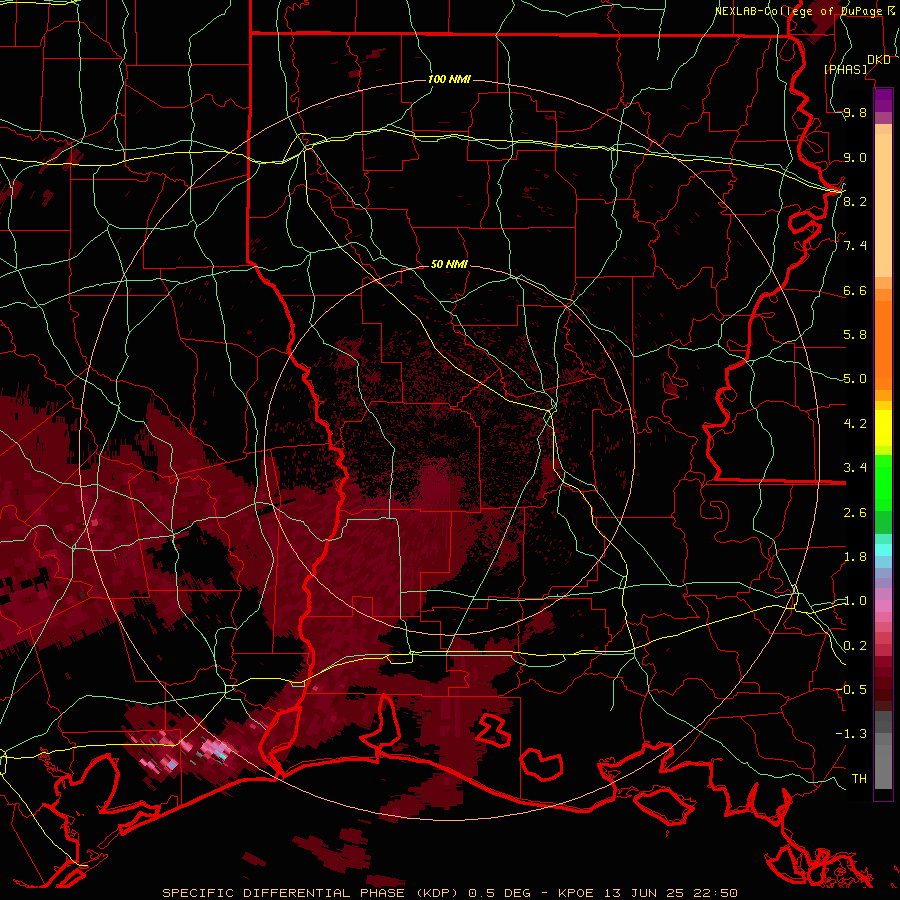Screen dimensions: 900x900
Task: Click the 3.4 value on the colorbar
Action: pos(855,468)
